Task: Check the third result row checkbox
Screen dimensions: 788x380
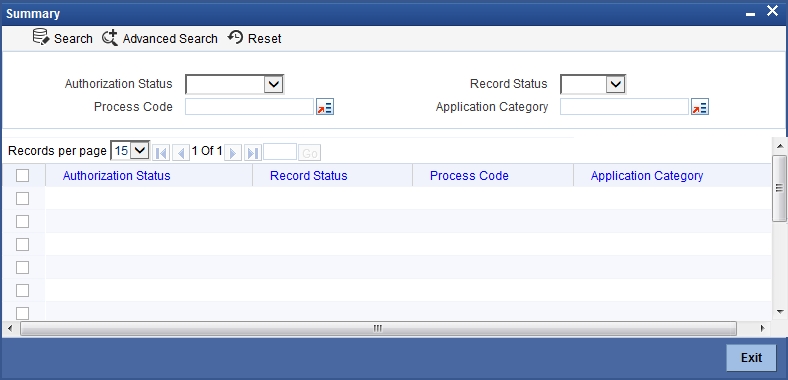Action: [23, 244]
